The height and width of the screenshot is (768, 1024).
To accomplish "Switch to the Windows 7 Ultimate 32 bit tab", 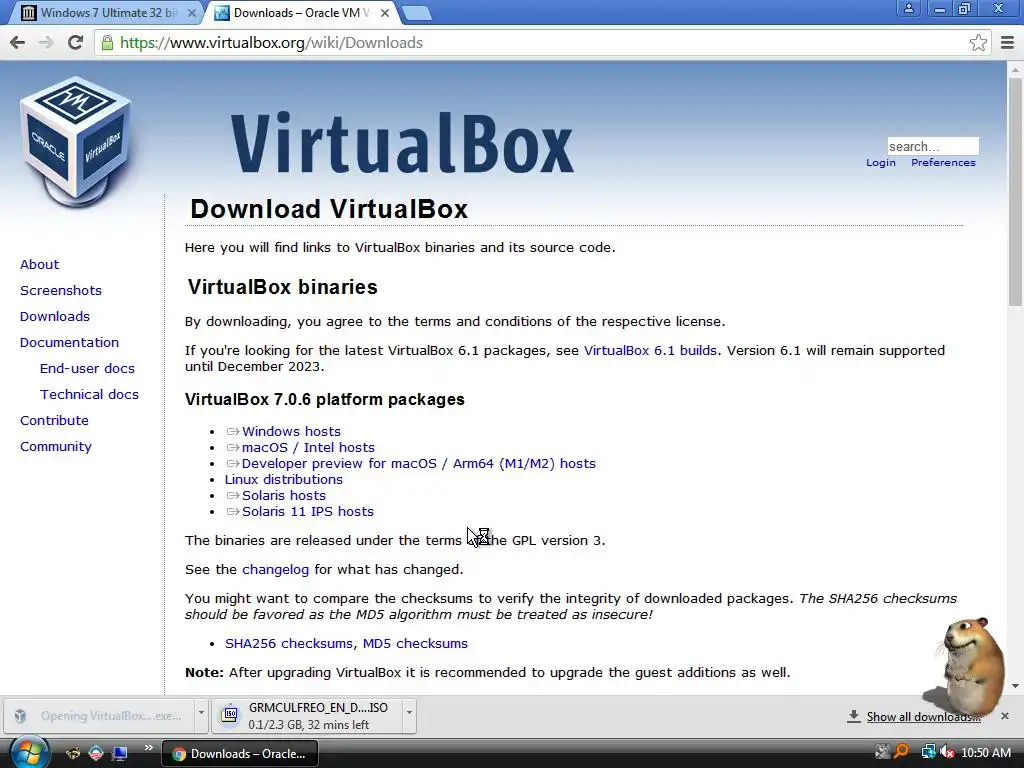I will (108, 13).
